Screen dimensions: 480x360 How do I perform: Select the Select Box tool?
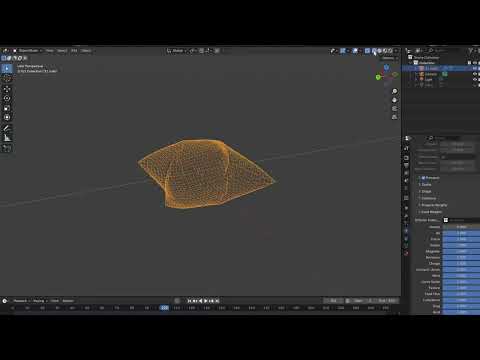[7, 68]
